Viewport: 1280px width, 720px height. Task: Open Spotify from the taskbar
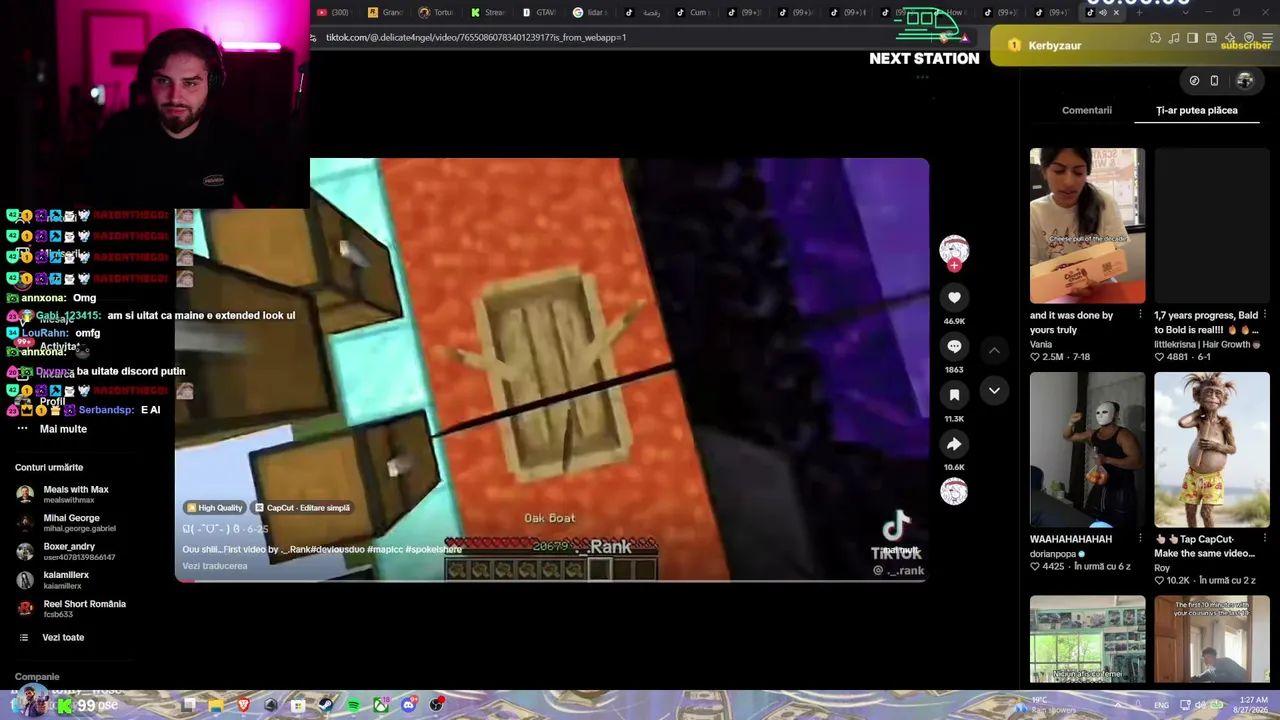click(x=353, y=706)
